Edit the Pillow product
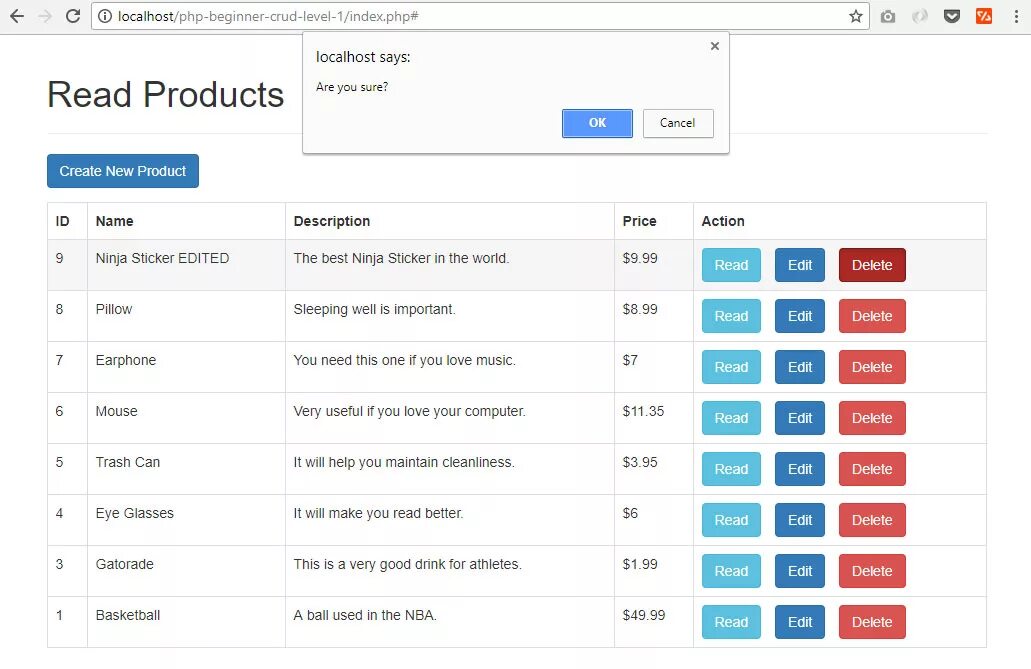This screenshot has width=1031, height=669. (x=800, y=316)
